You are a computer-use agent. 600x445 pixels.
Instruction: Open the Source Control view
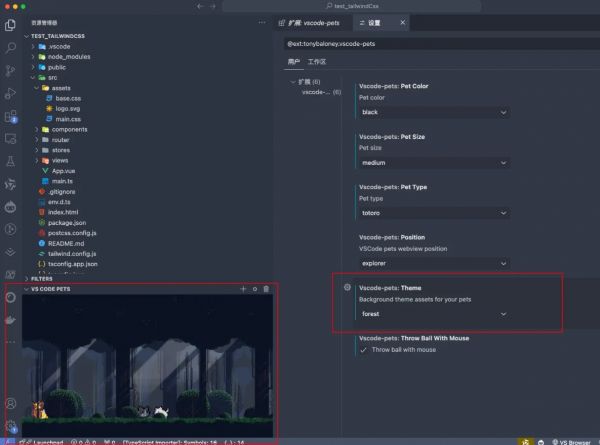click(11, 70)
